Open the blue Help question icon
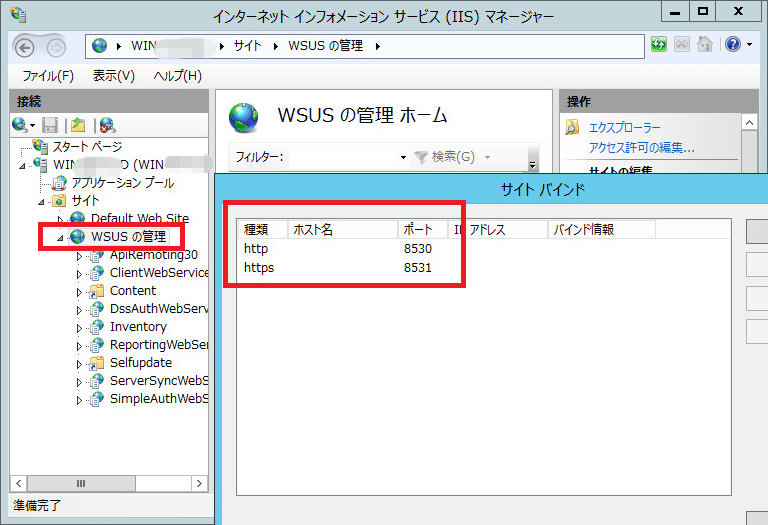 pos(733,45)
